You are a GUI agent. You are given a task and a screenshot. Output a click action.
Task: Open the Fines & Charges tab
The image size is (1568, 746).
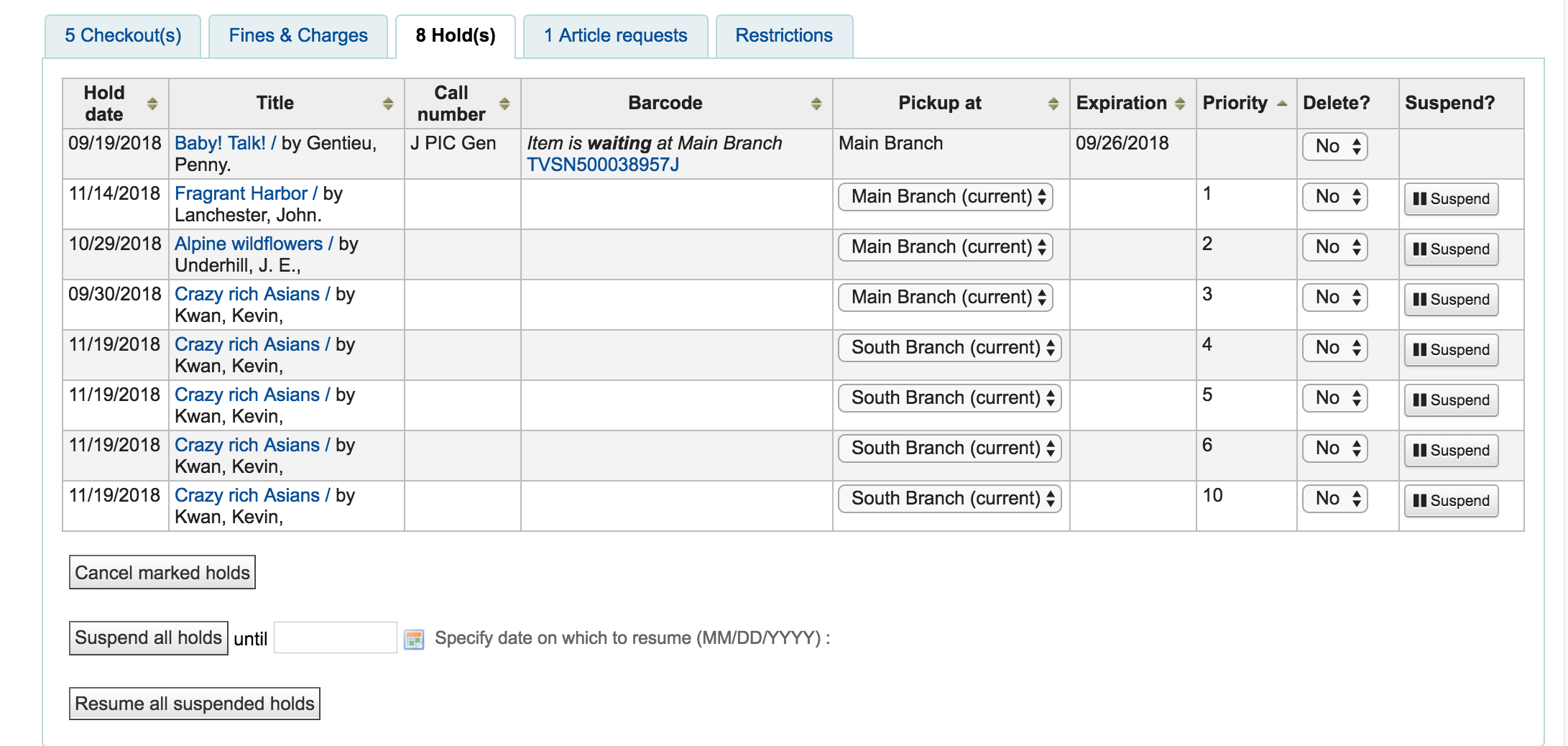[x=298, y=36]
